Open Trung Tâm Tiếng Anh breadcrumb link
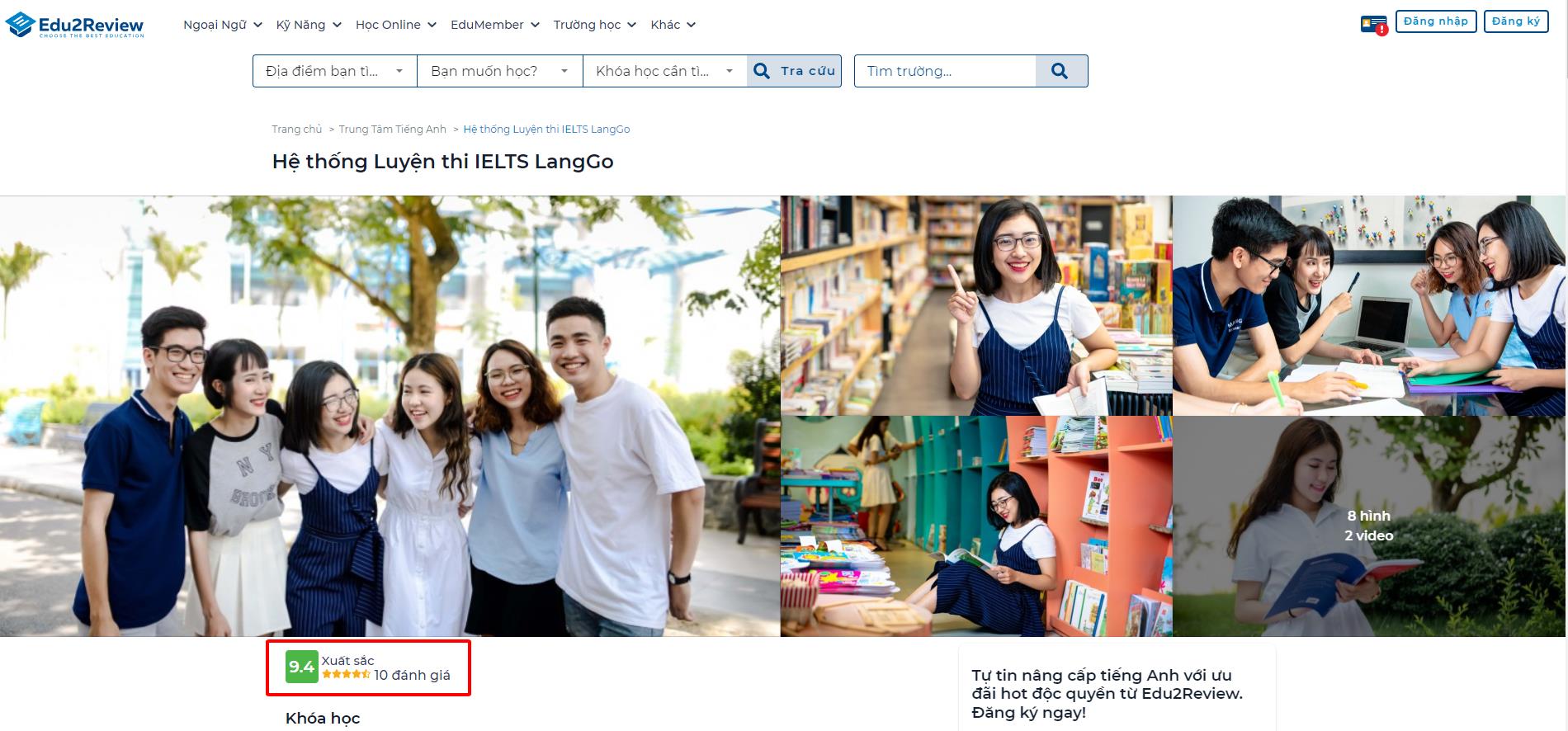The image size is (1568, 731). pos(392,130)
